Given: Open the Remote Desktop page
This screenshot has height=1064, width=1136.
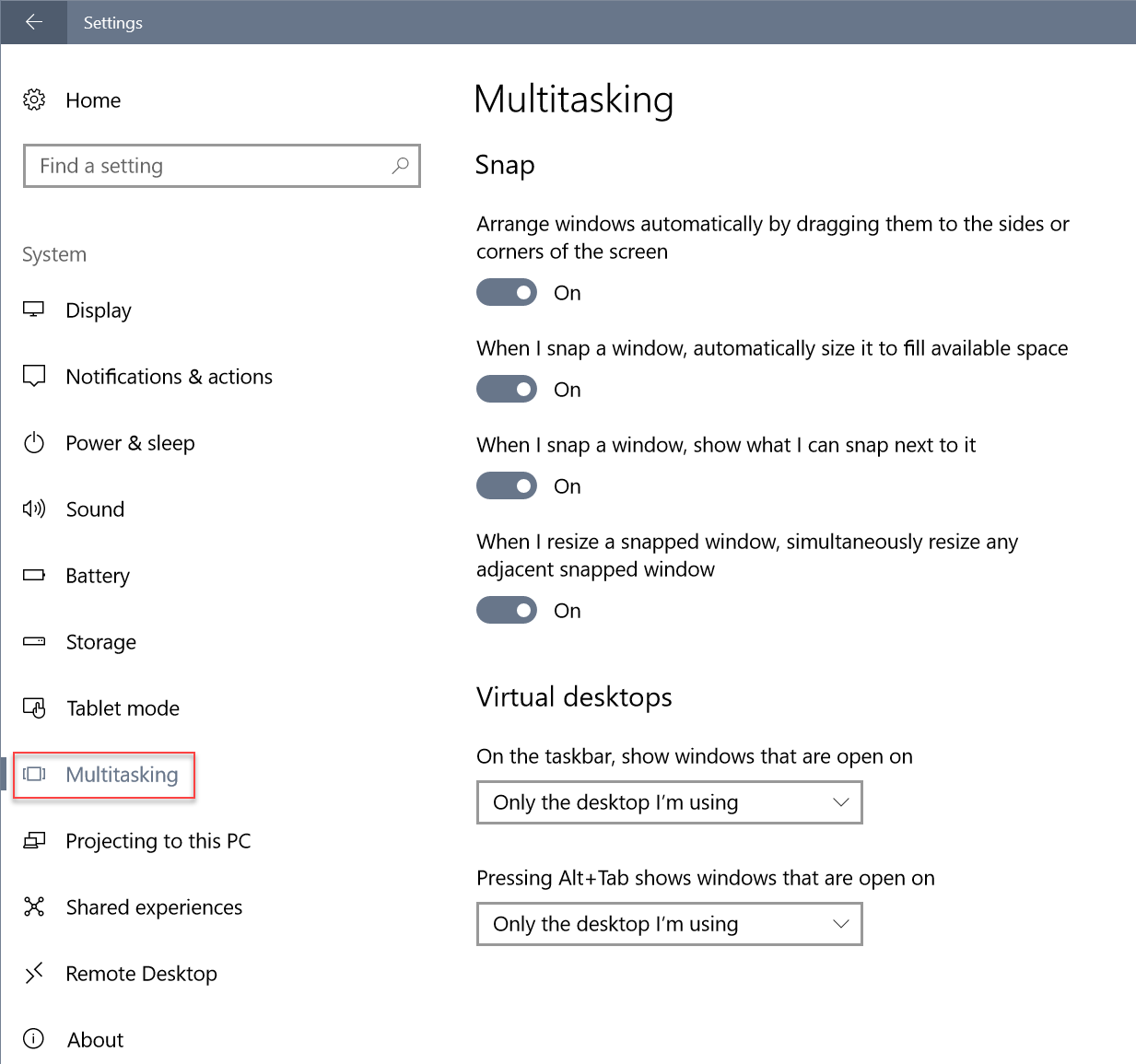Looking at the screenshot, I should (x=141, y=974).
